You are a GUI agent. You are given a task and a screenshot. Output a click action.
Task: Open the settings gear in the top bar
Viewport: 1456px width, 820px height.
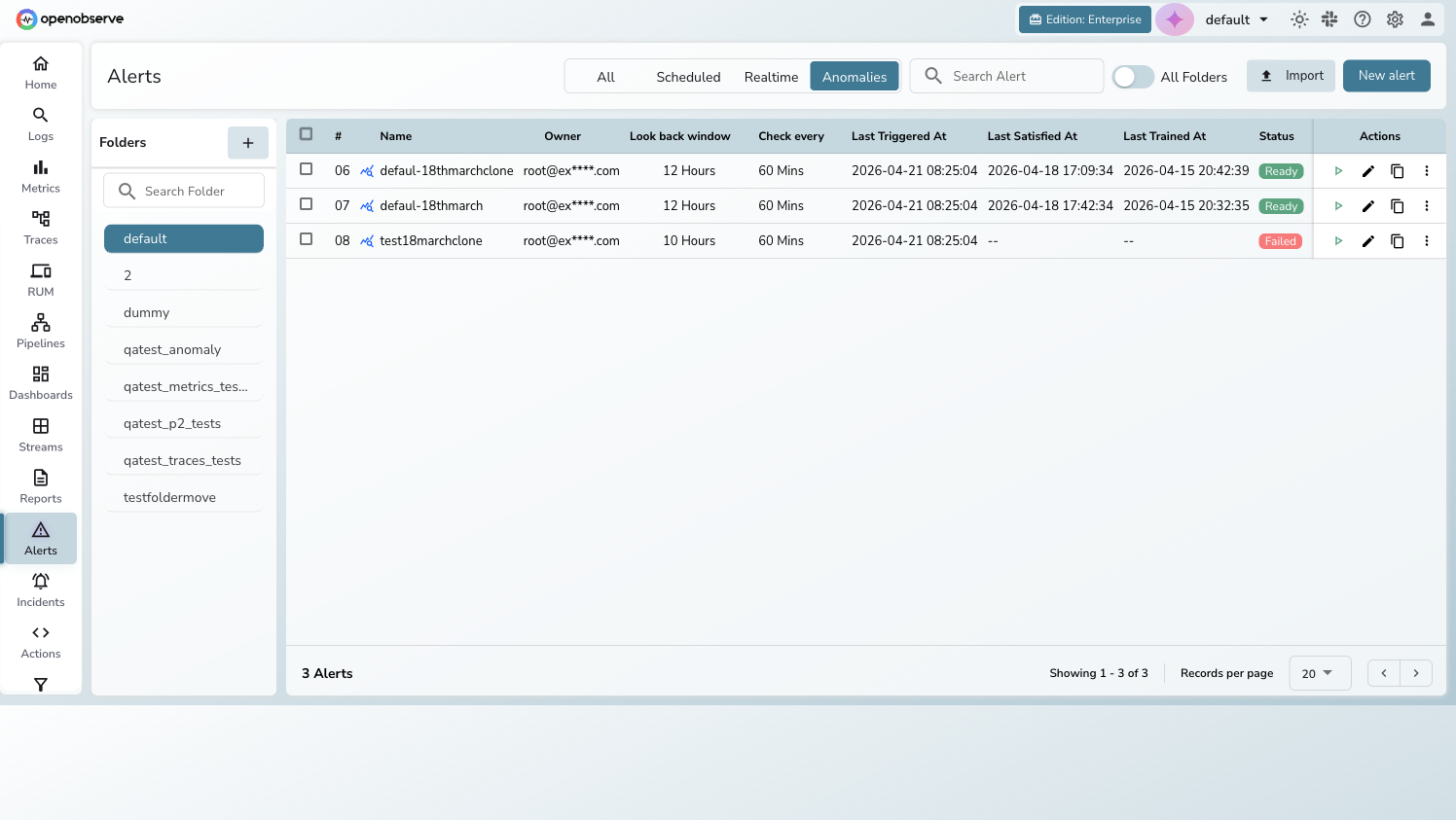pyautogui.click(x=1395, y=18)
